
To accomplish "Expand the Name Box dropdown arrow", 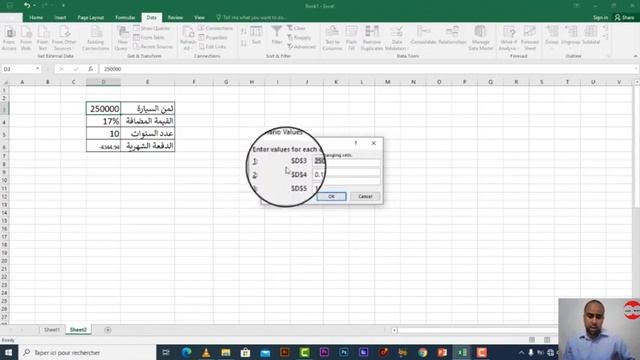I will (x=38, y=69).
